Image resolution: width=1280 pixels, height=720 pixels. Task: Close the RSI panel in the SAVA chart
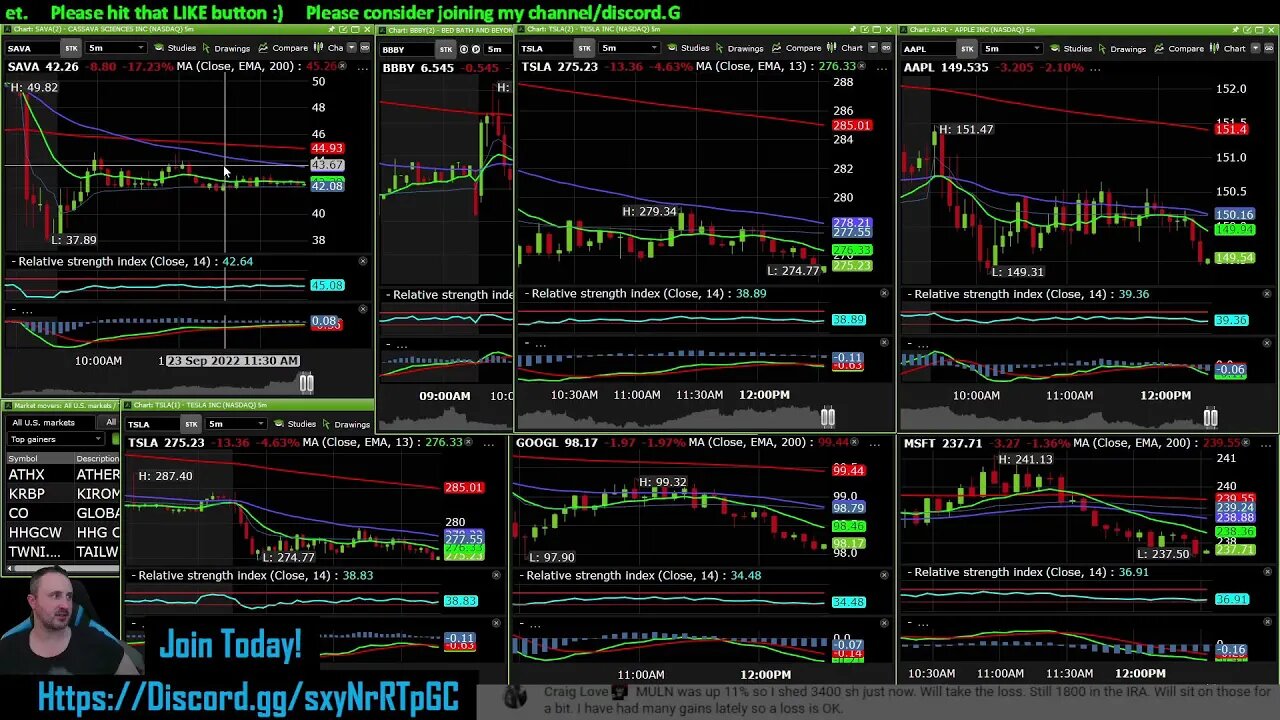[x=362, y=261]
